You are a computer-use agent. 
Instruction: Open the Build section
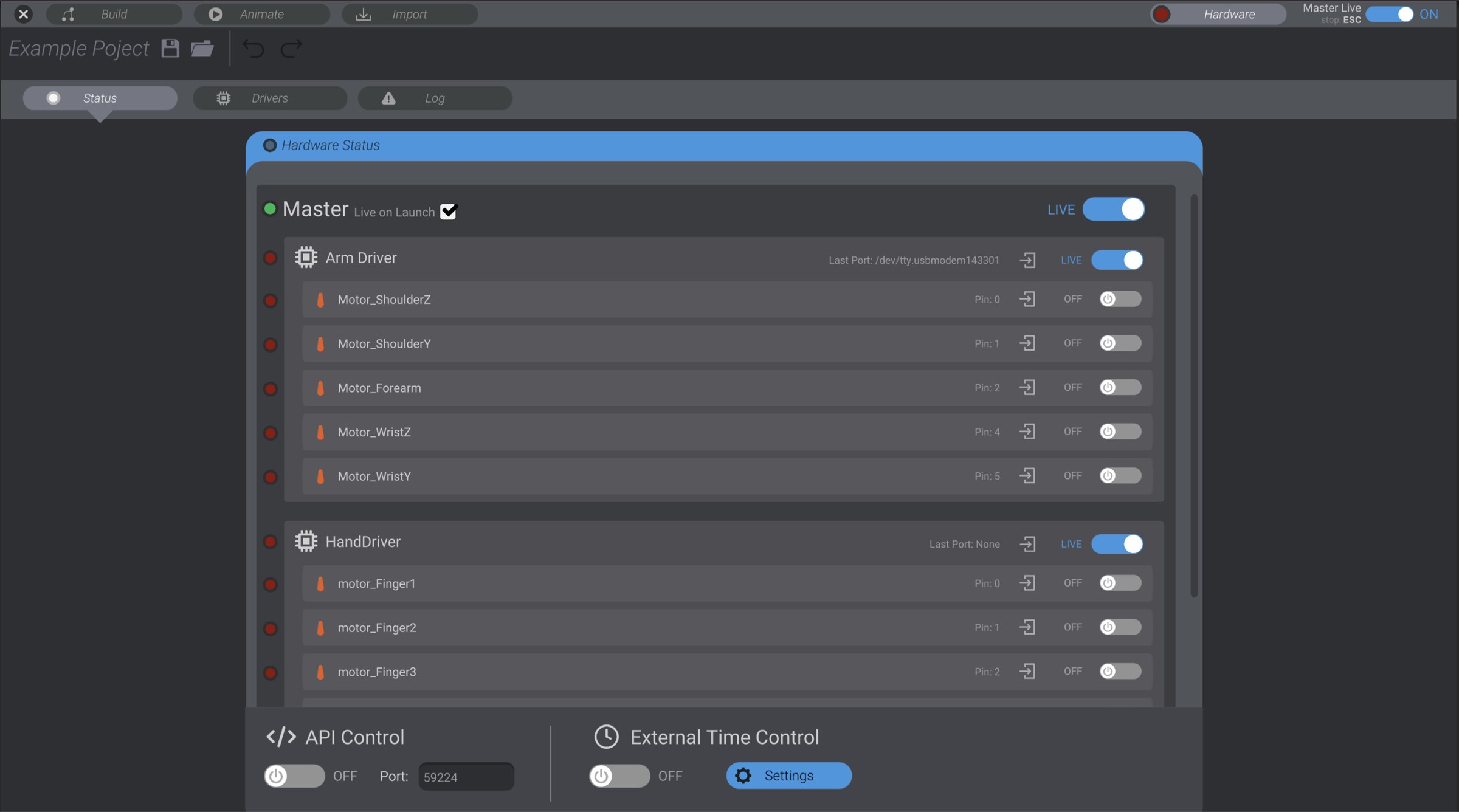pos(113,13)
